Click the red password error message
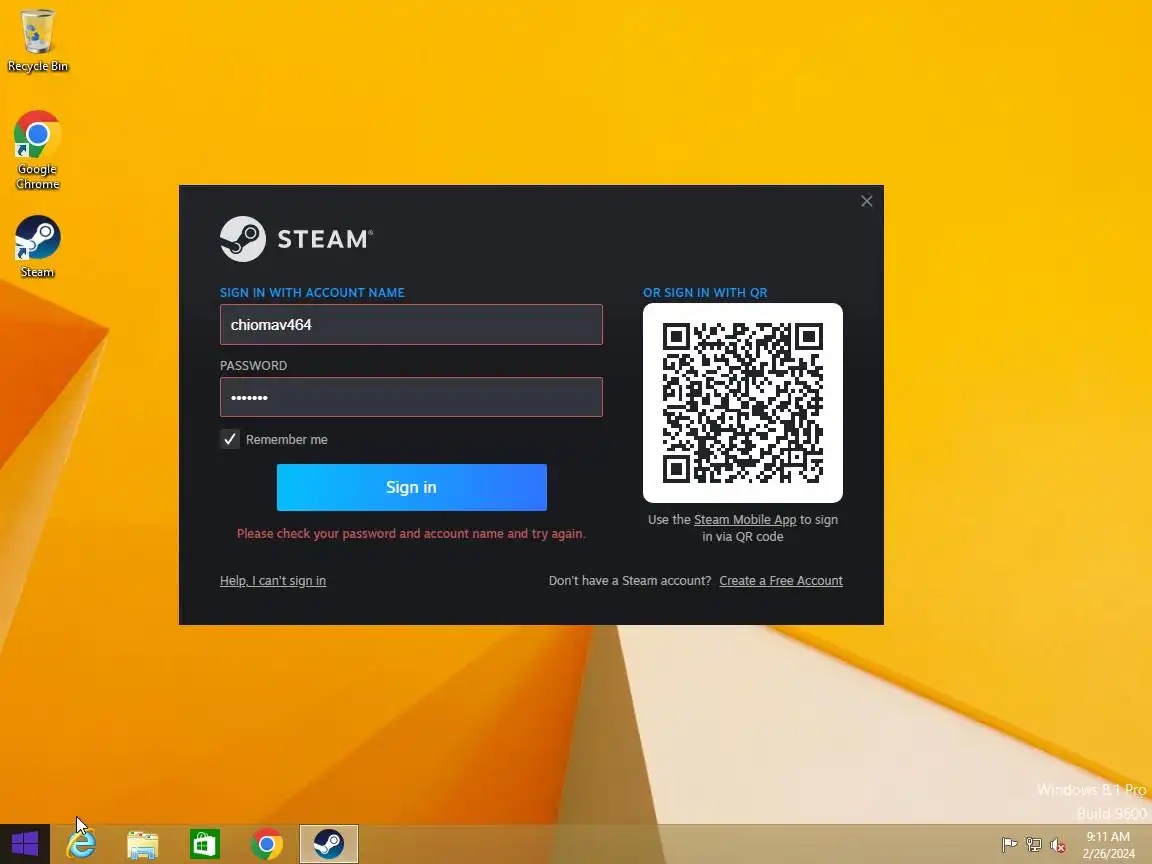Screen dimensions: 1152x864 [x=411, y=533]
